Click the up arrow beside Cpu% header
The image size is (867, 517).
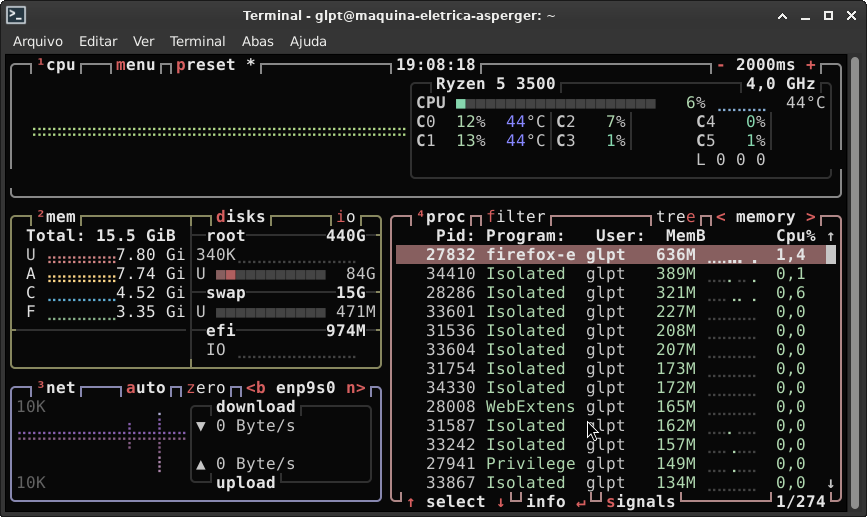pyautogui.click(x=831, y=236)
